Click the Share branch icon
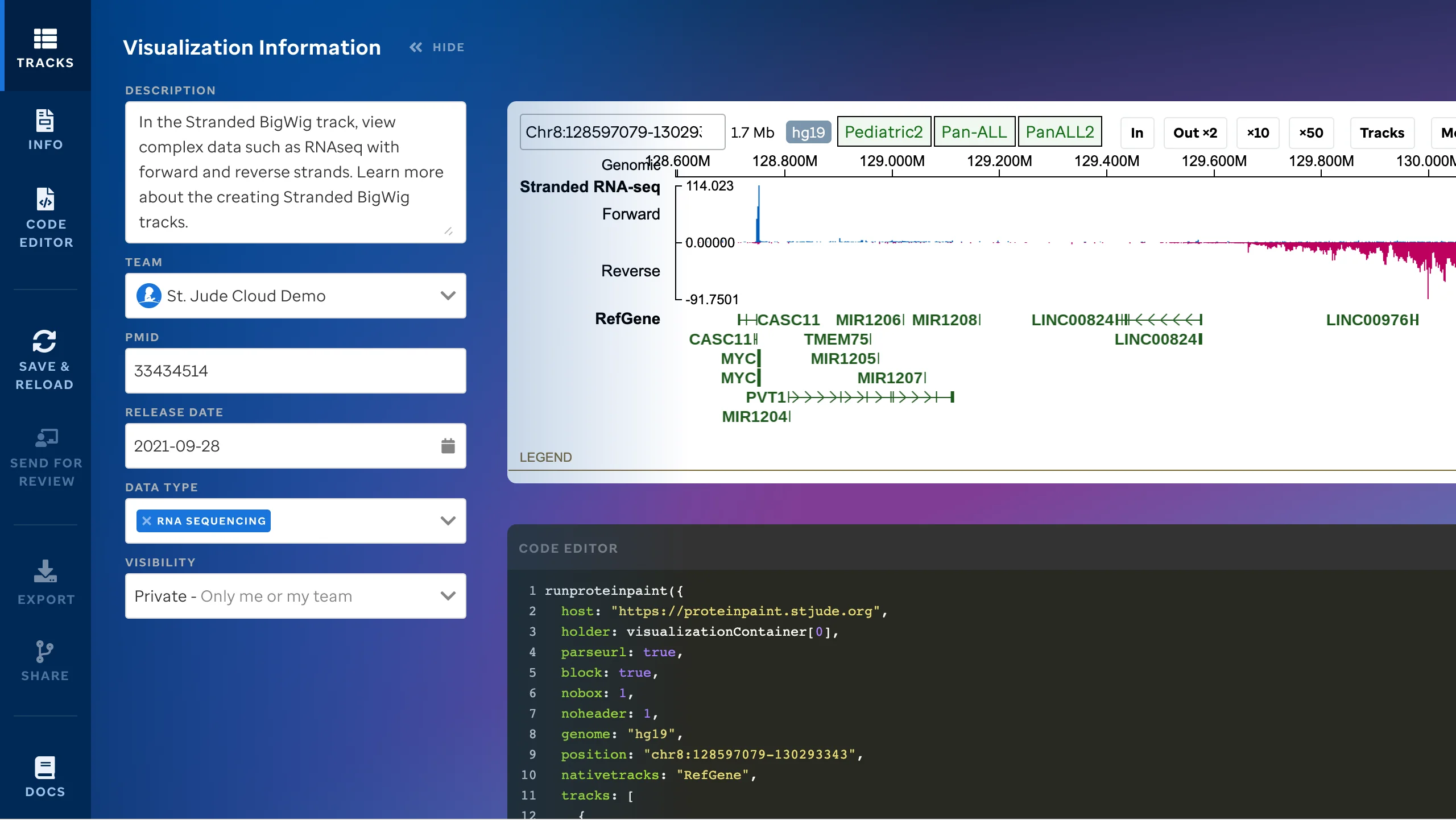1456x820 pixels. pyautogui.click(x=44, y=652)
